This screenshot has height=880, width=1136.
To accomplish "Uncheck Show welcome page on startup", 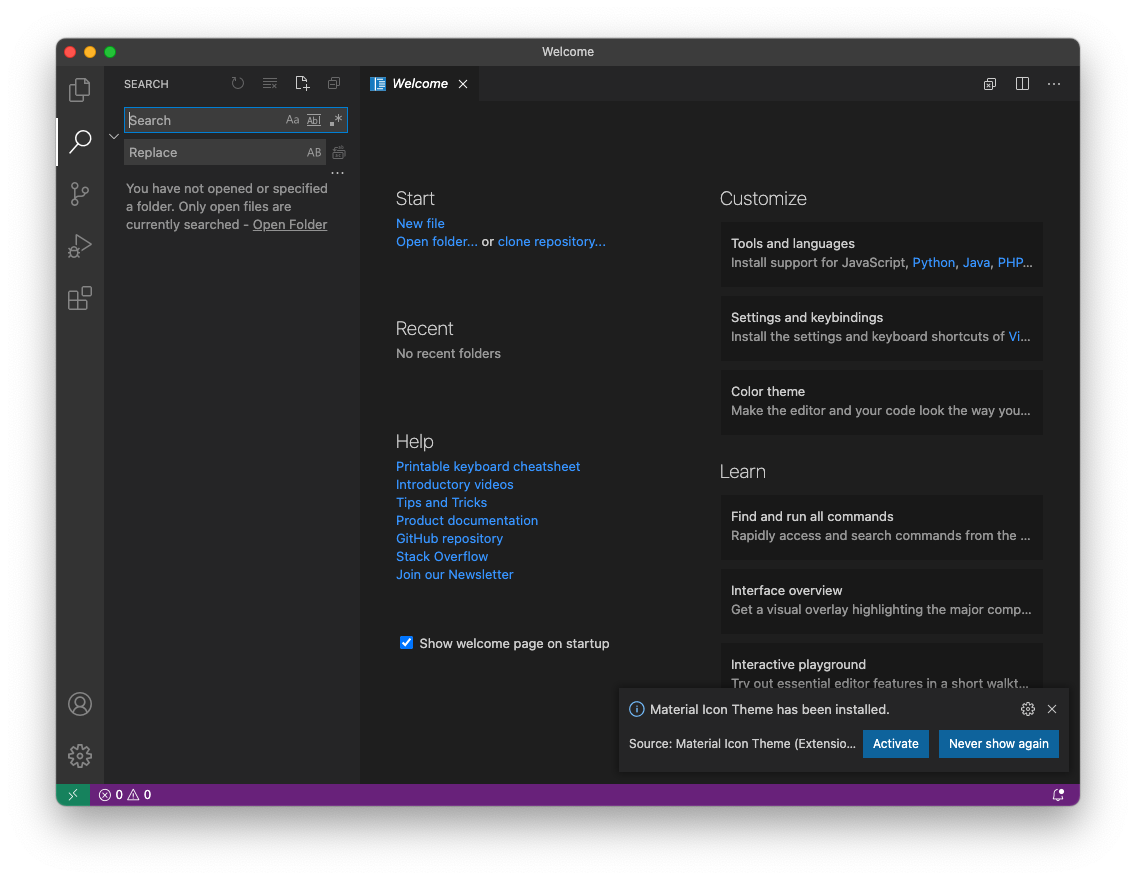I will pyautogui.click(x=406, y=642).
